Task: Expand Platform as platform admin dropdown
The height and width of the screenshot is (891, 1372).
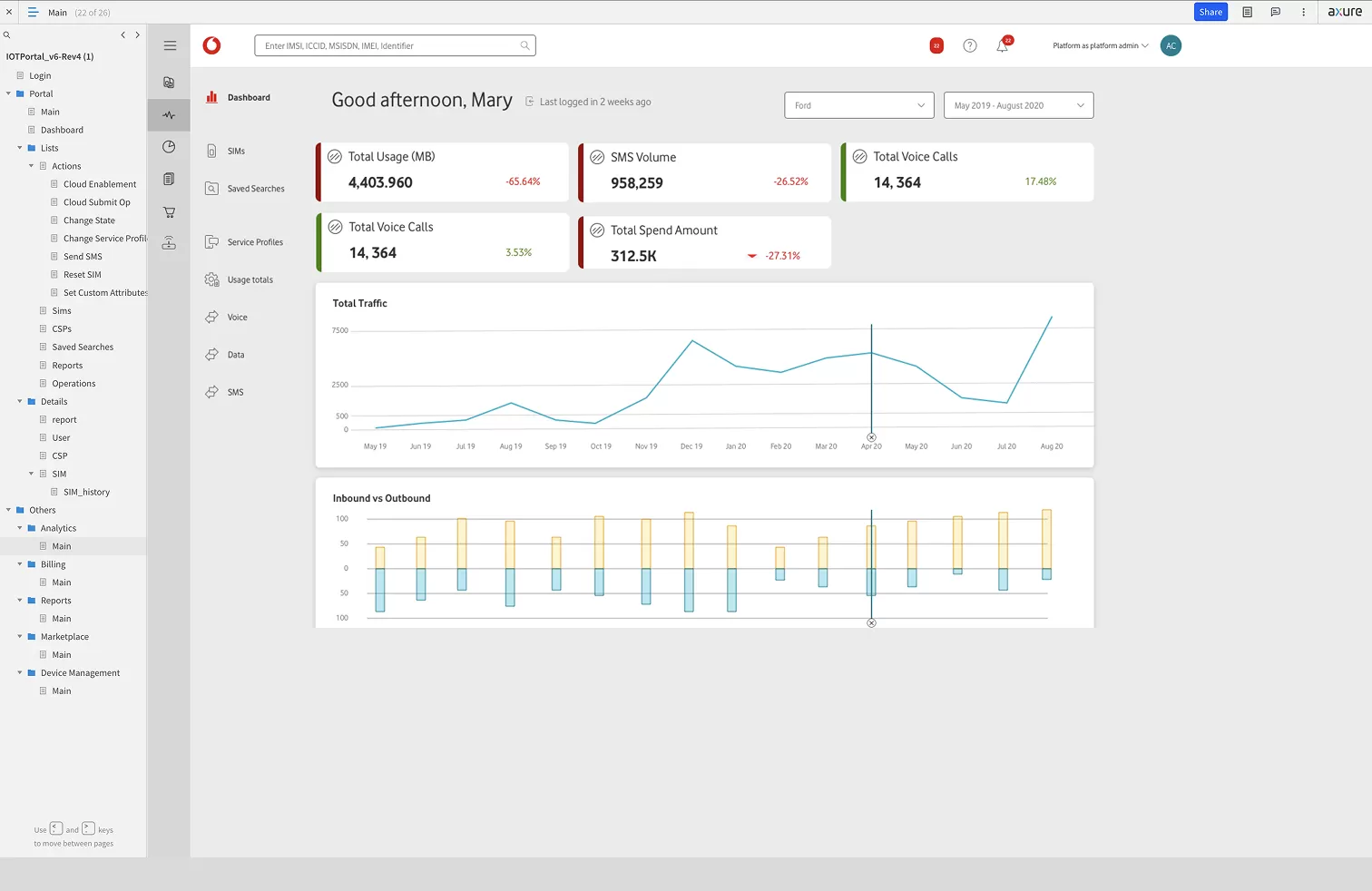Action: pyautogui.click(x=1100, y=46)
